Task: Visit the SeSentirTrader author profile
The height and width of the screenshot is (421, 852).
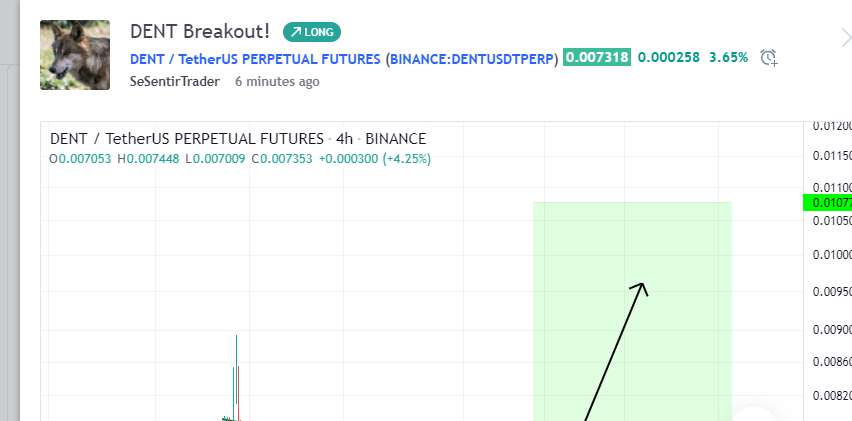Action: (177, 81)
